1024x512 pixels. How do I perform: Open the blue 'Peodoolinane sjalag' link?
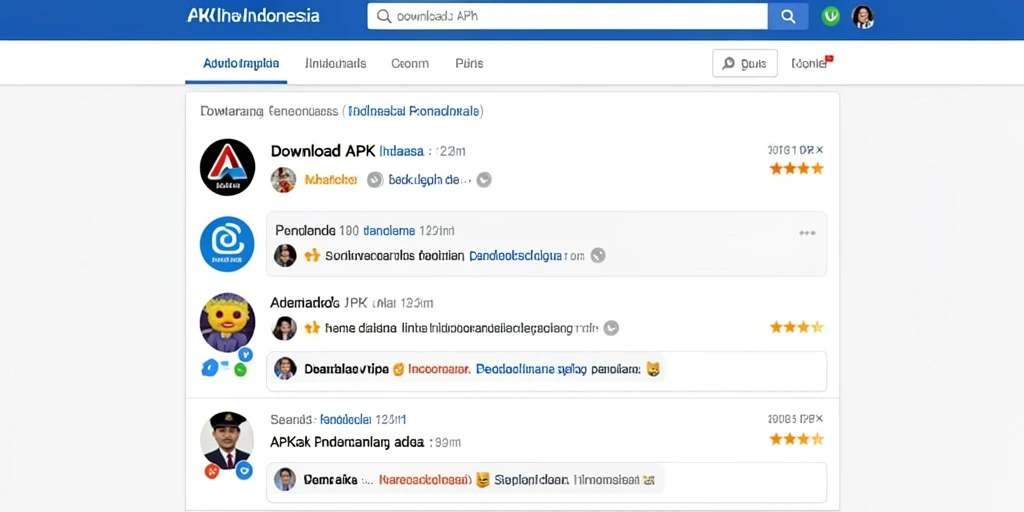[x=531, y=370]
